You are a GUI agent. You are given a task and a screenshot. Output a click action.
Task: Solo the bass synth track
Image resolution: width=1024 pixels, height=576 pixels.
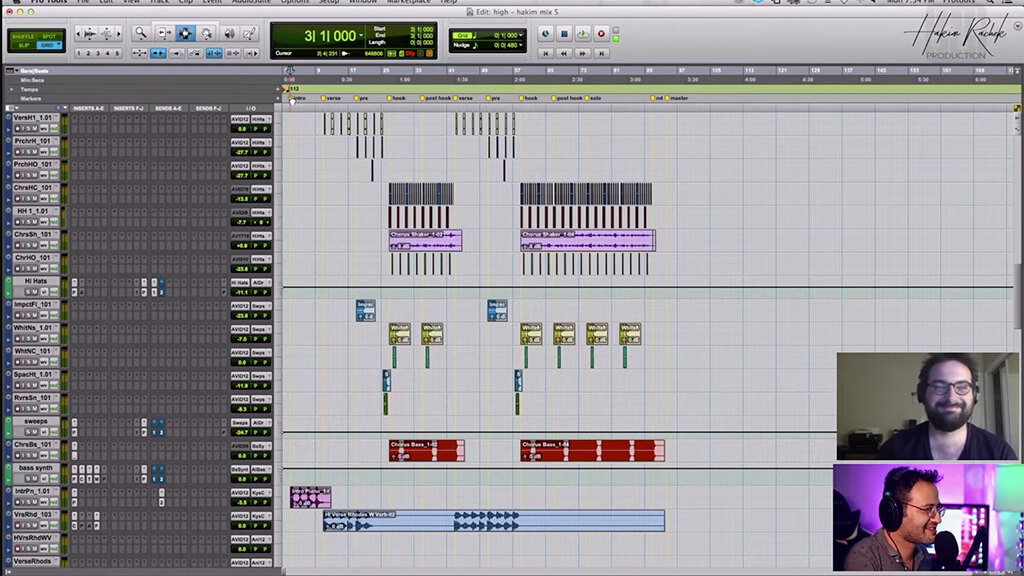[x=26, y=479]
